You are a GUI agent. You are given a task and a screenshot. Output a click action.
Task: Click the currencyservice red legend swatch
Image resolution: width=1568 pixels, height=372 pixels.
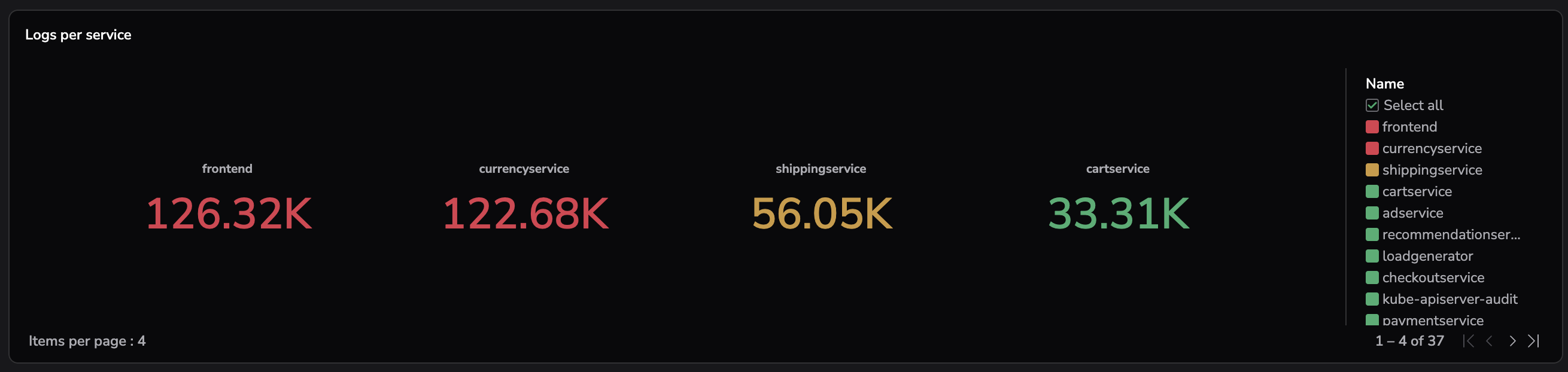[1372, 148]
